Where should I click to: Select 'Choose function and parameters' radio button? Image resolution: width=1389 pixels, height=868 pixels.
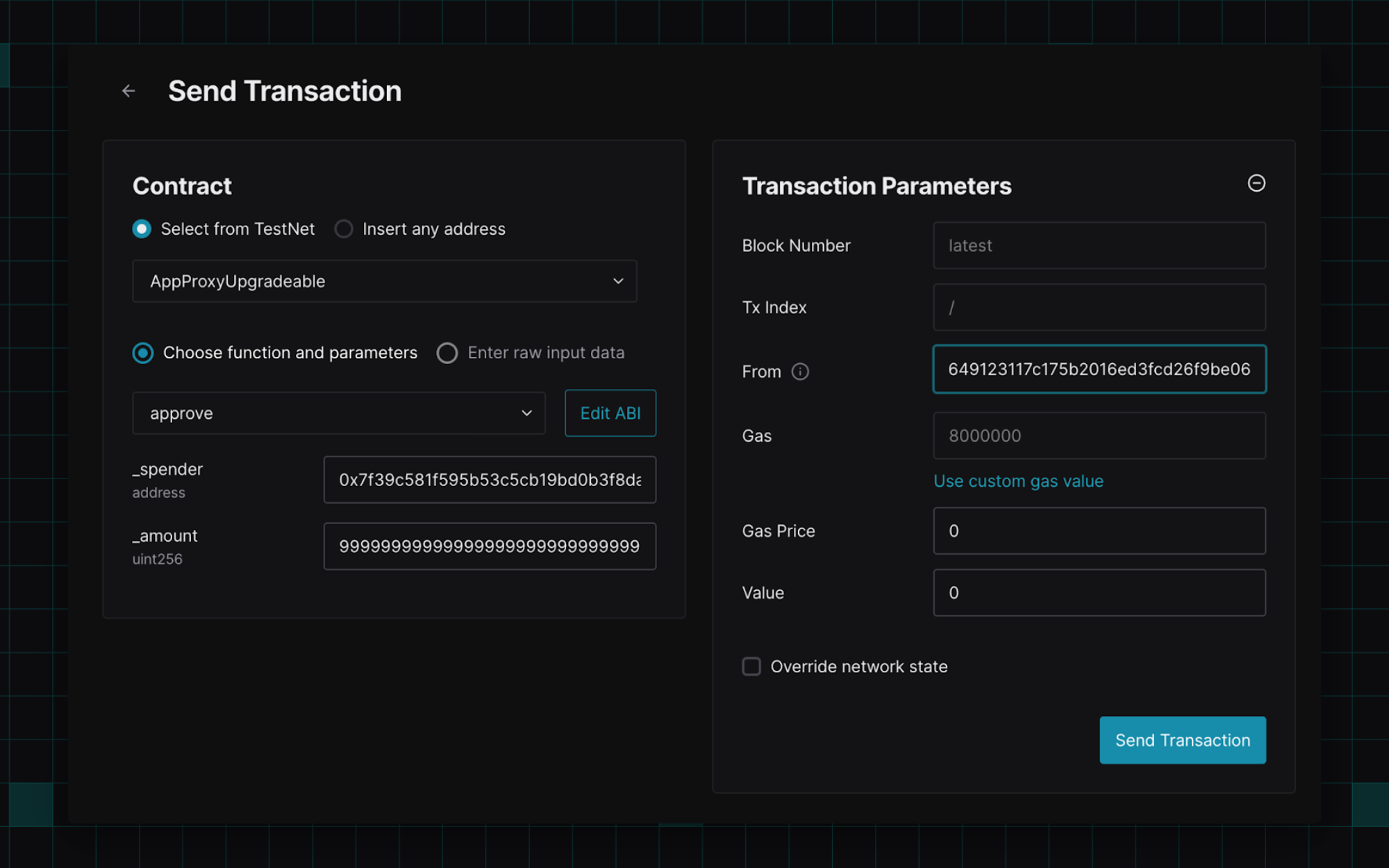pos(143,353)
